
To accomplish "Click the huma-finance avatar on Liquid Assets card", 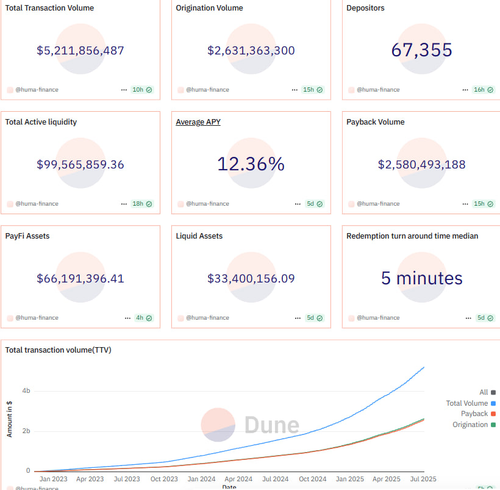I will (181, 318).
